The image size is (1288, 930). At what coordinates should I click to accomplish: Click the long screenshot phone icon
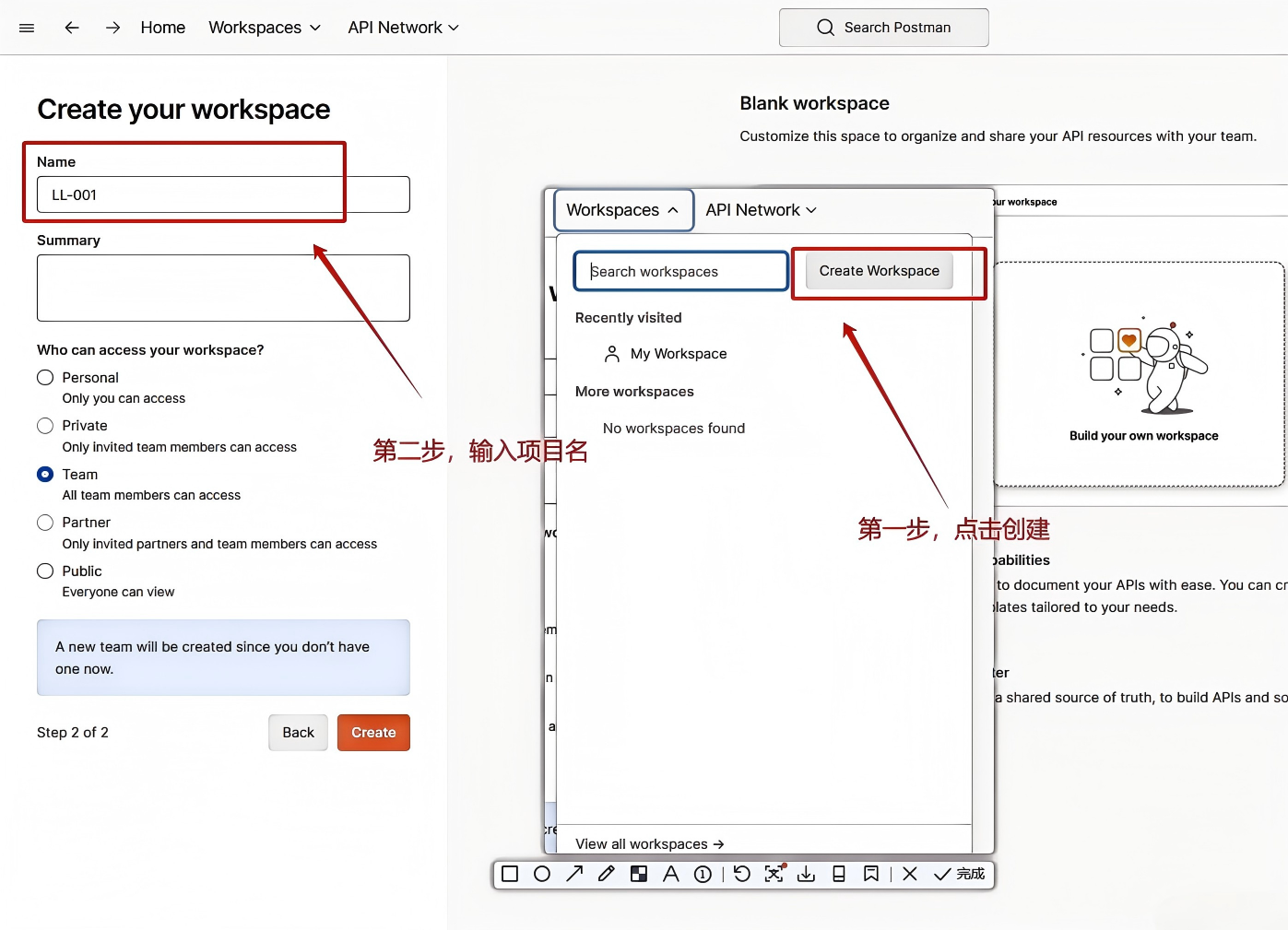[839, 874]
